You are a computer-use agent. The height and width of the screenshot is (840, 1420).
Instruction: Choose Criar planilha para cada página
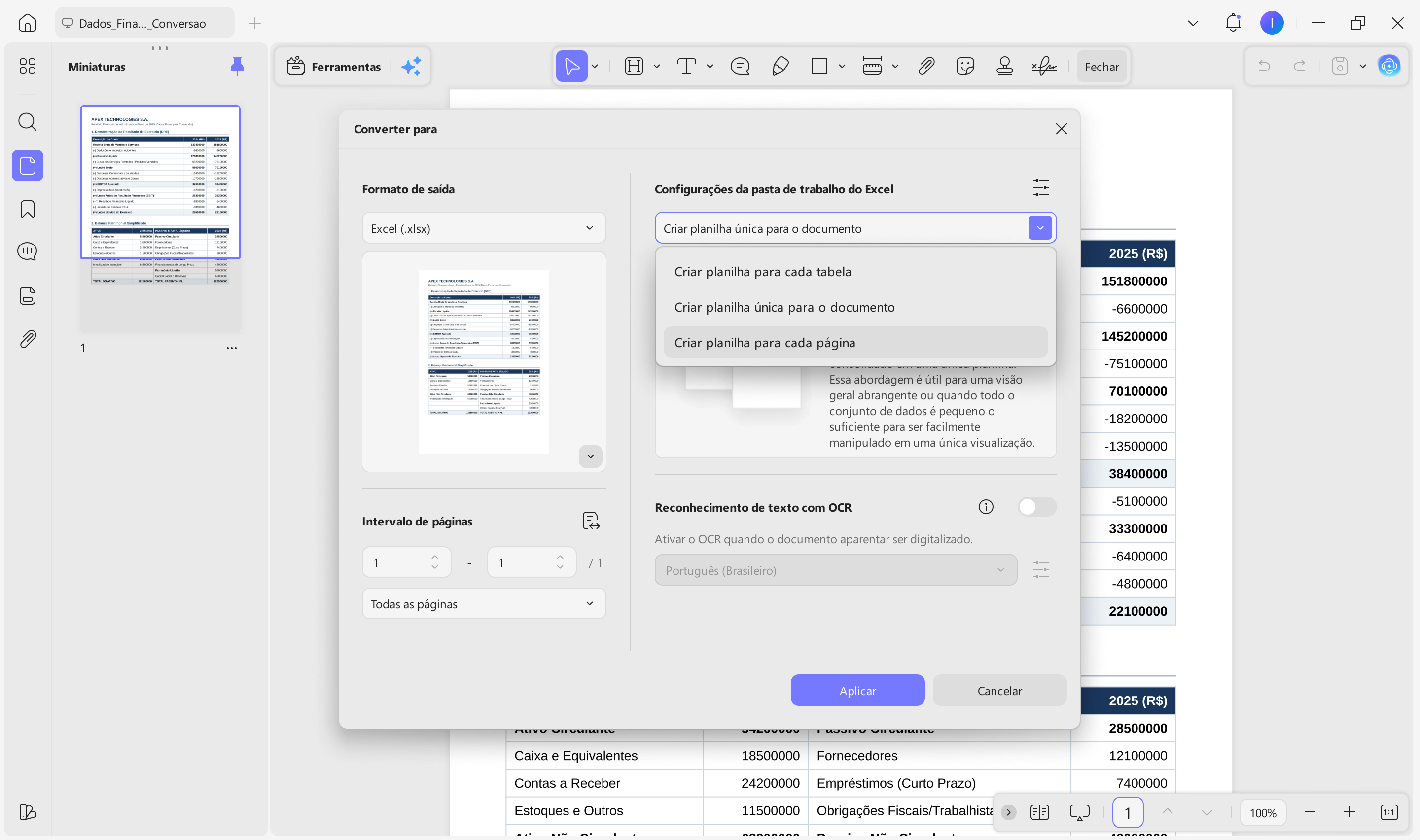[855, 343]
